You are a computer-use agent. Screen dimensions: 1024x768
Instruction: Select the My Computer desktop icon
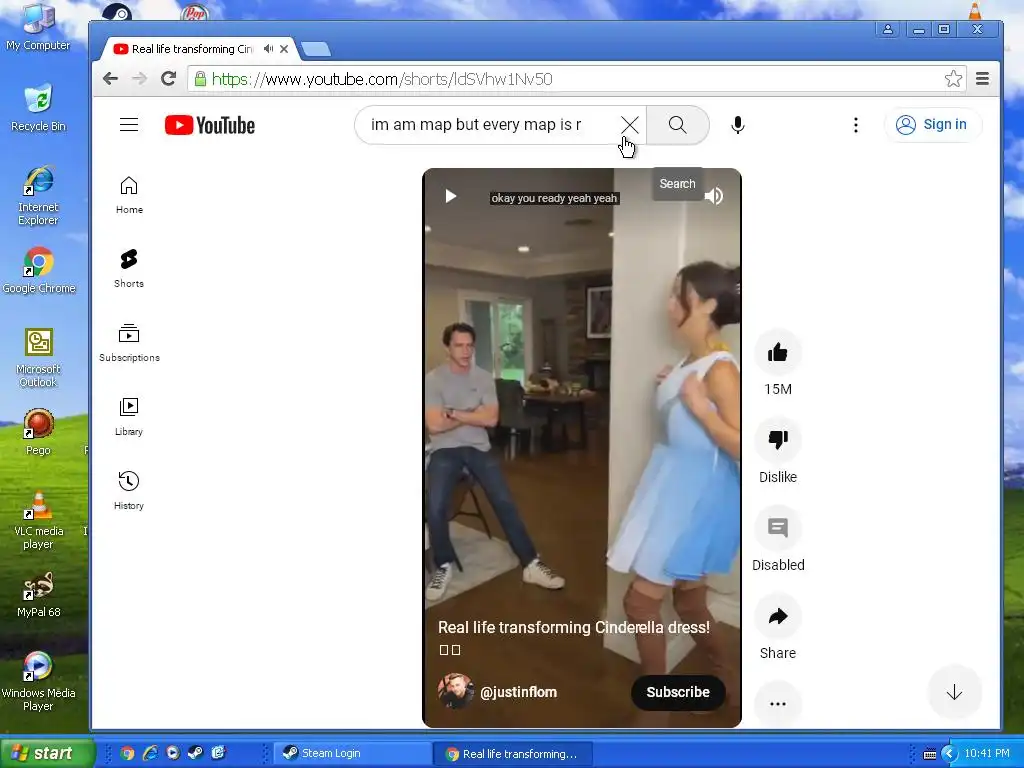click(38, 26)
